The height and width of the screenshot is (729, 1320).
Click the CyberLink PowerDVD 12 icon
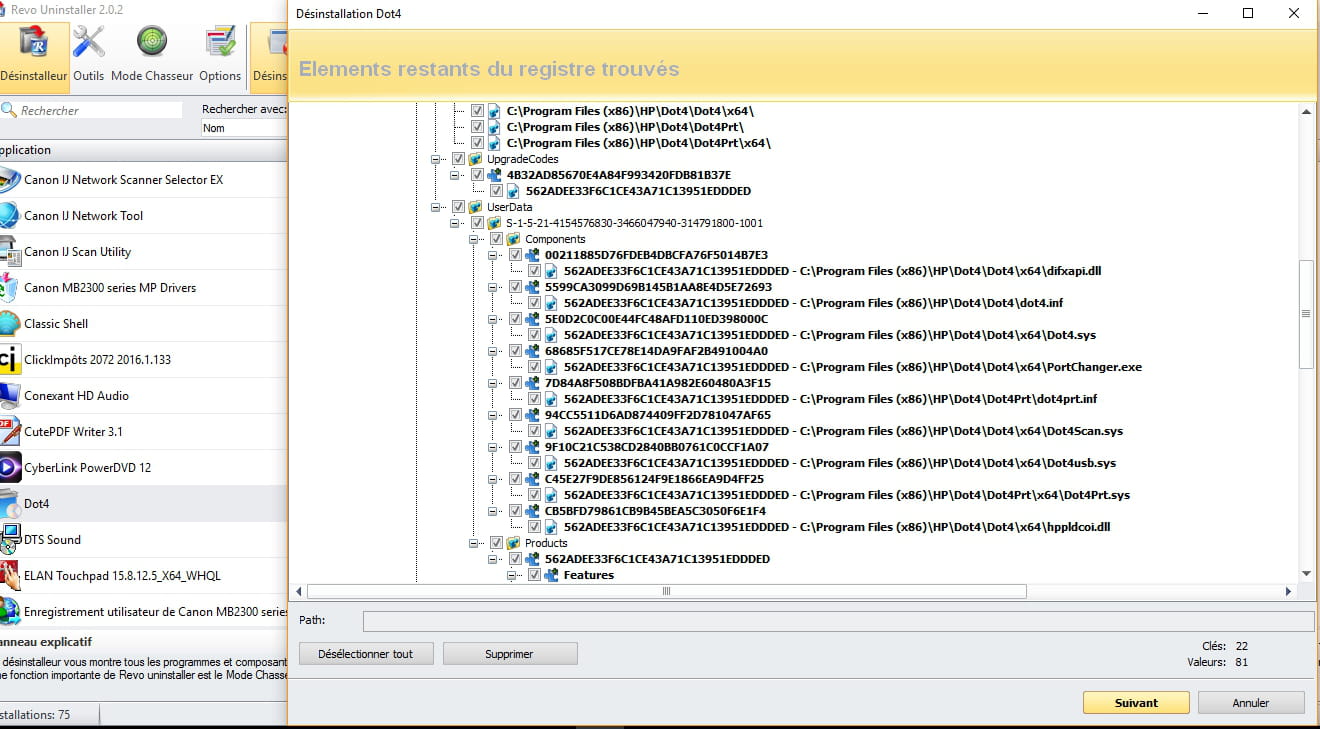[x=8, y=468]
